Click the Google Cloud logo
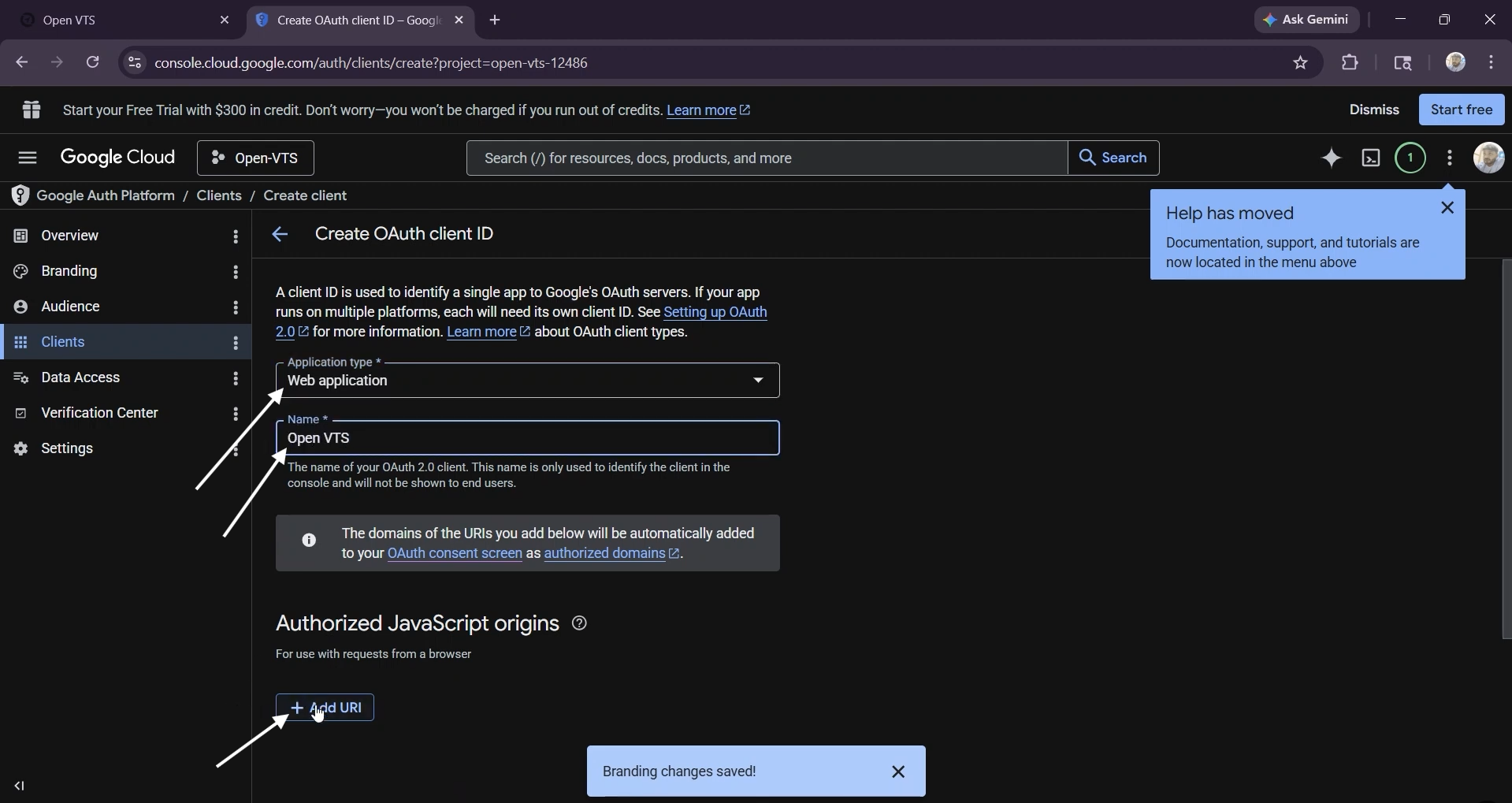The height and width of the screenshot is (803, 1512). tap(117, 158)
